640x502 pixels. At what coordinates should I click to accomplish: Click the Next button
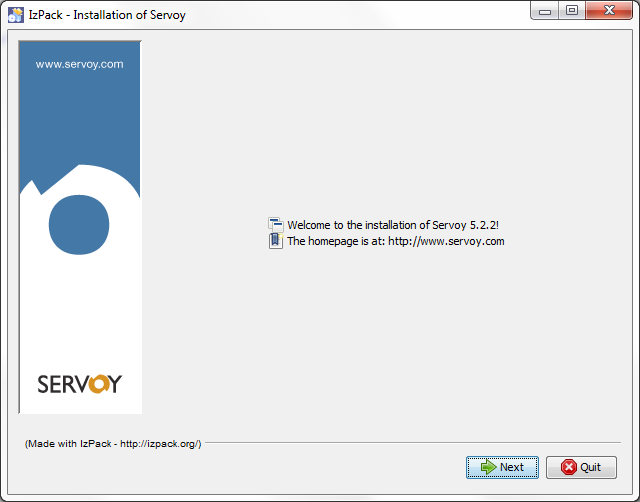[502, 467]
